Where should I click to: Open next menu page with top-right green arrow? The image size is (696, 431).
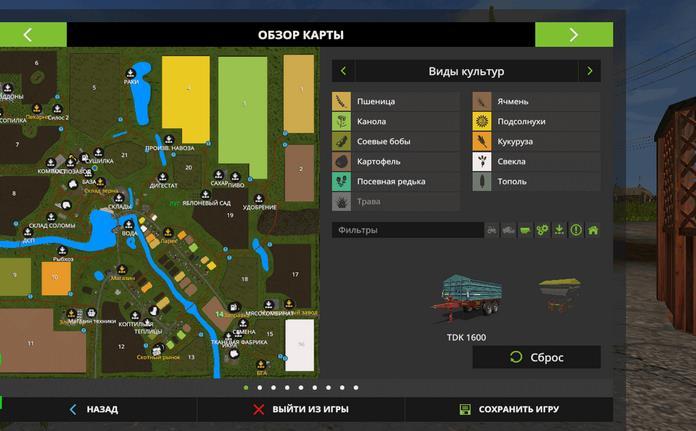tap(573, 34)
